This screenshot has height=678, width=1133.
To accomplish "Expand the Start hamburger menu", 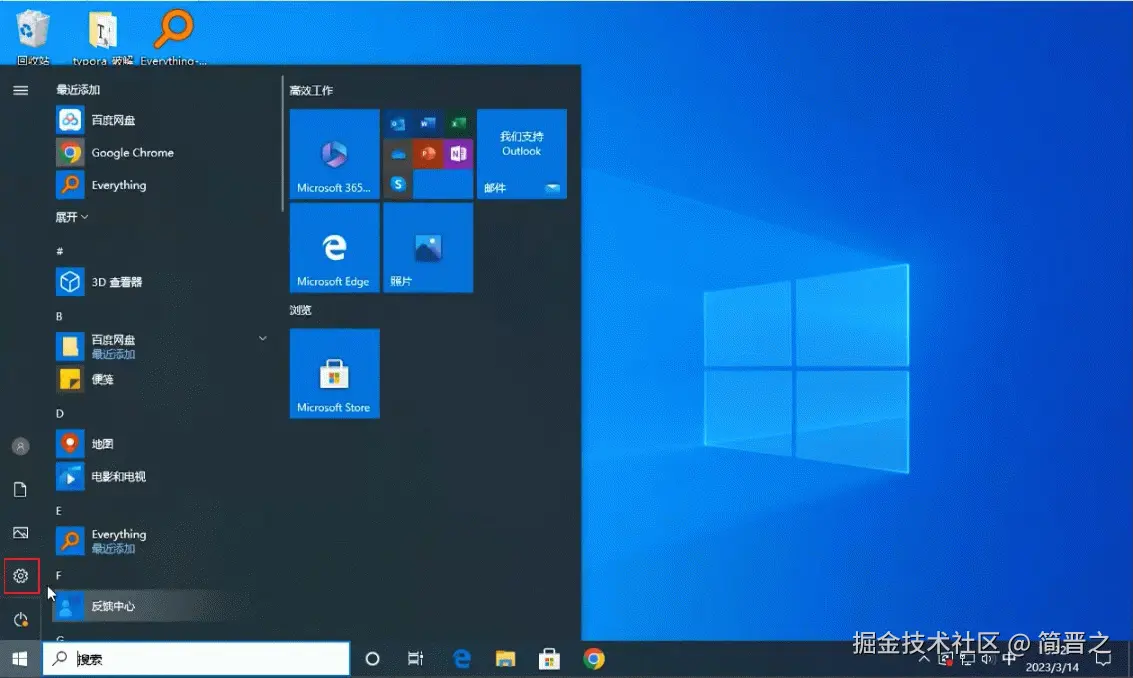I will [x=20, y=90].
